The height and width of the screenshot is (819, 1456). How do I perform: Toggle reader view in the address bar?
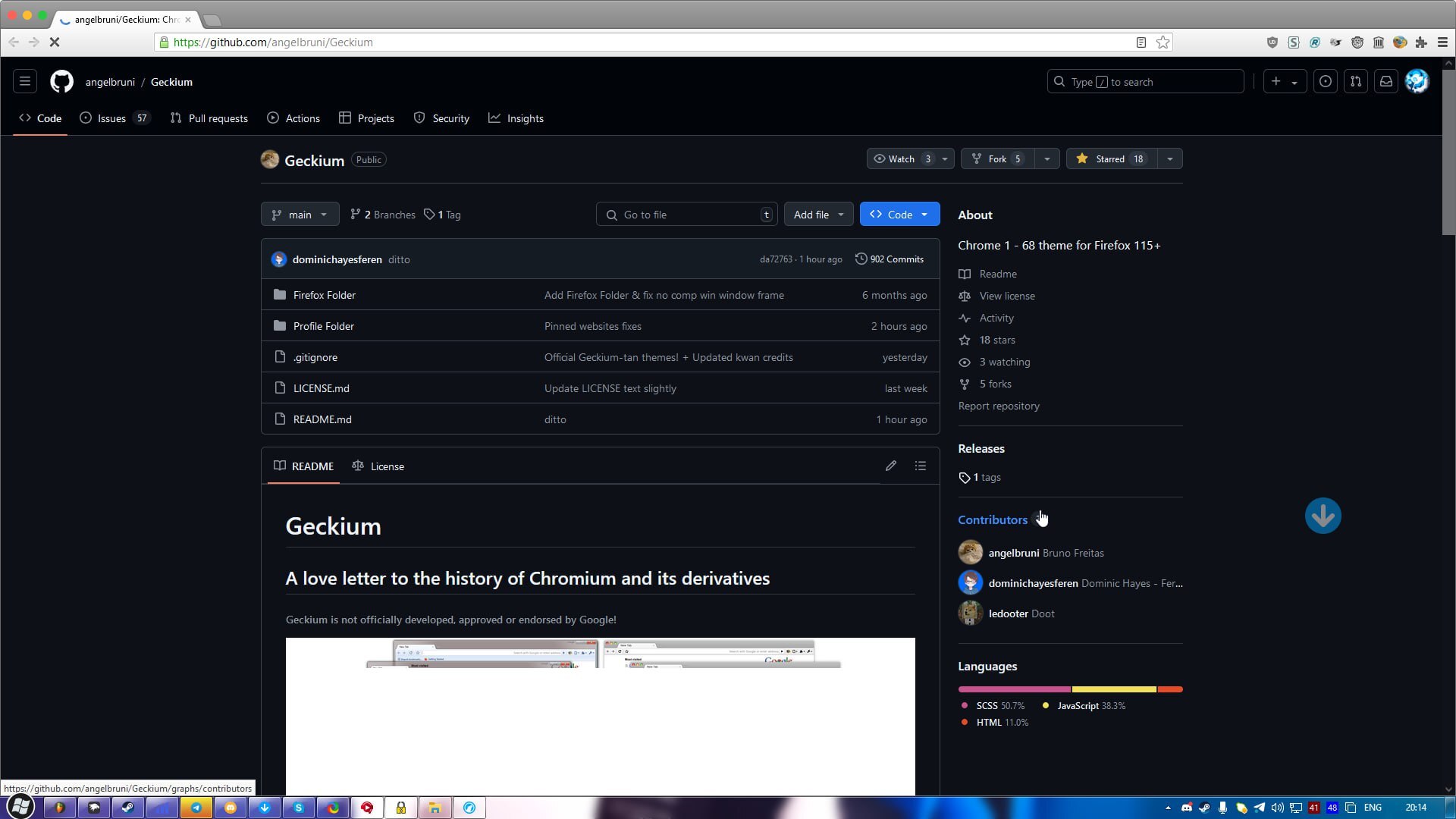pyautogui.click(x=1141, y=42)
